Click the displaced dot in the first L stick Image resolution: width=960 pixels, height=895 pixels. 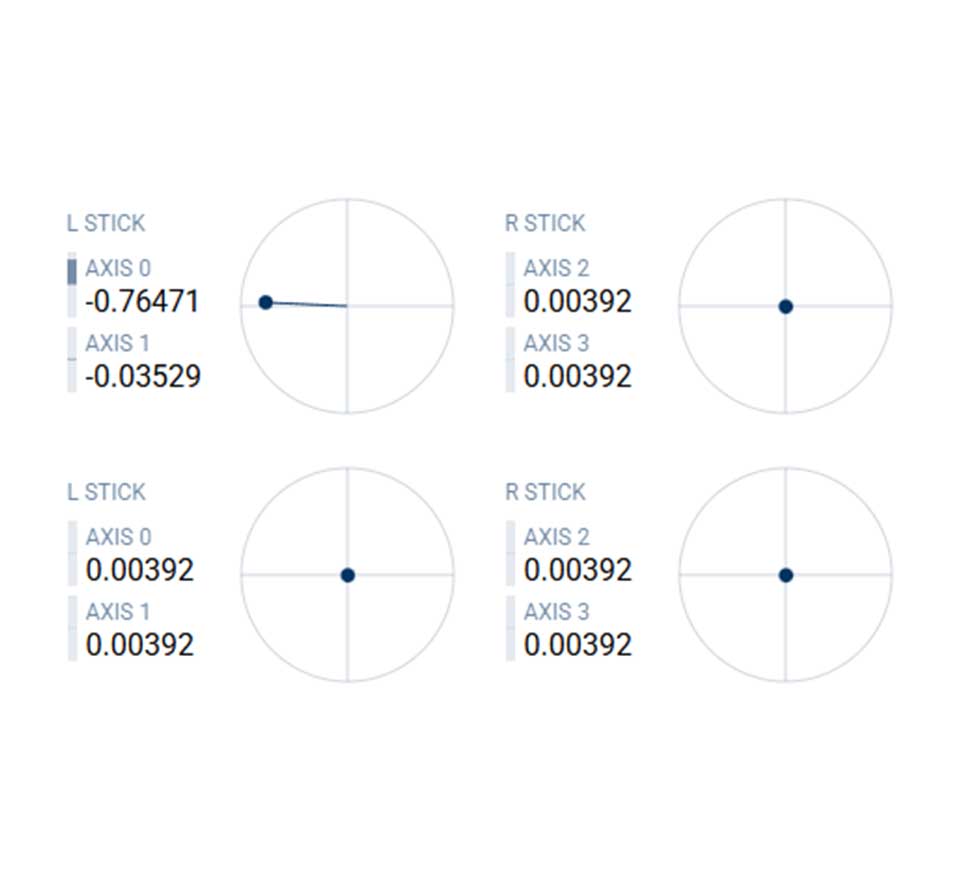click(265, 302)
